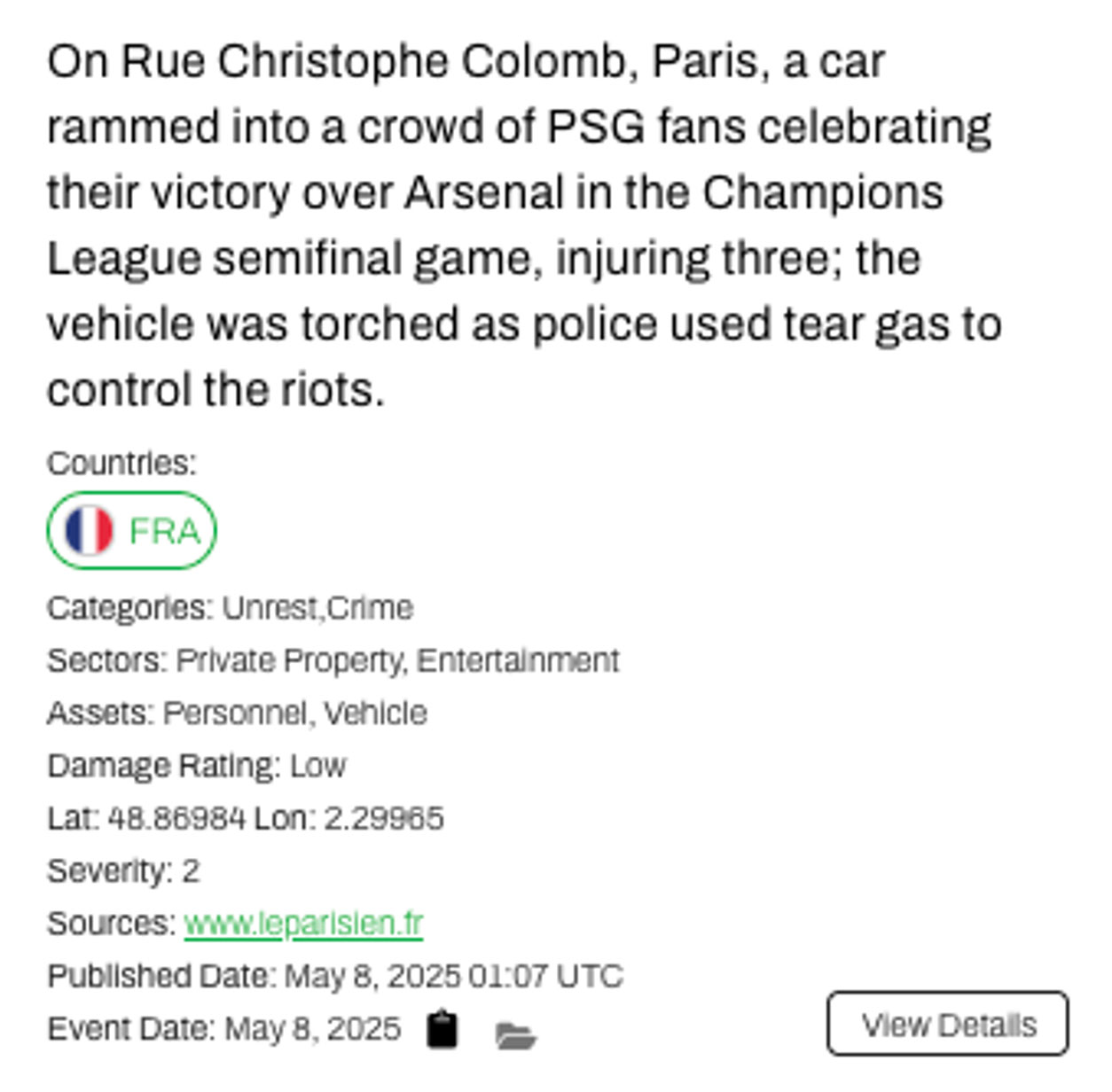Click the longitude value 2.29965

383,818
